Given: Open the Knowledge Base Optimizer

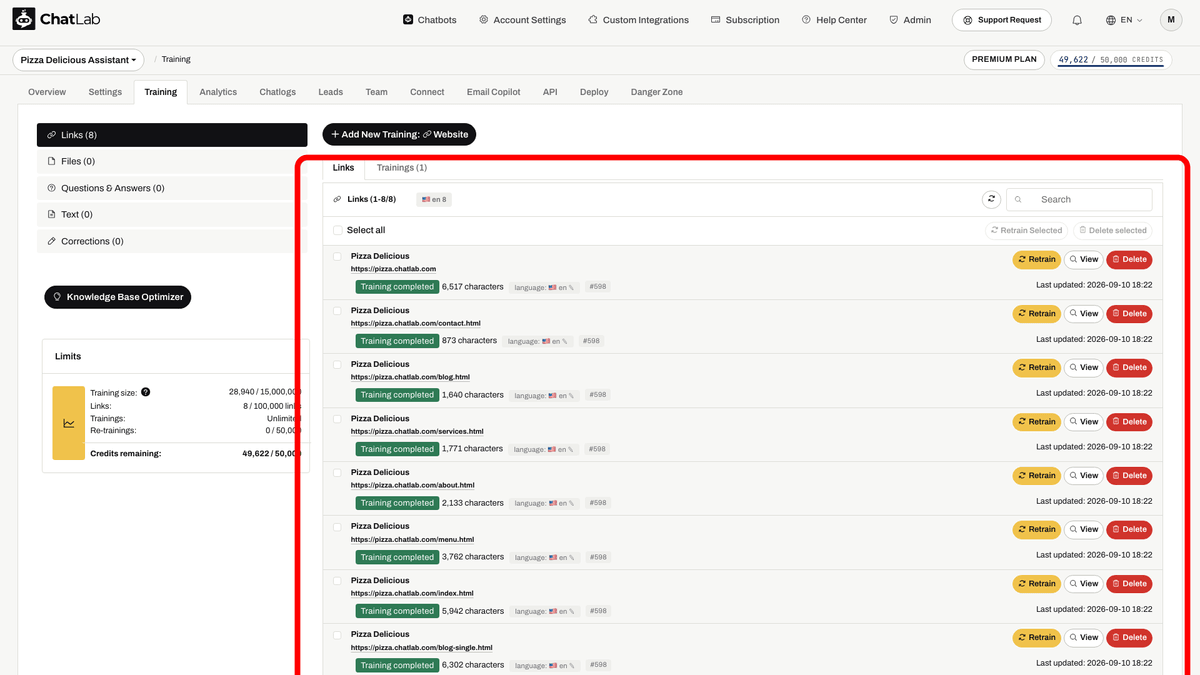Looking at the screenshot, I should click(117, 297).
